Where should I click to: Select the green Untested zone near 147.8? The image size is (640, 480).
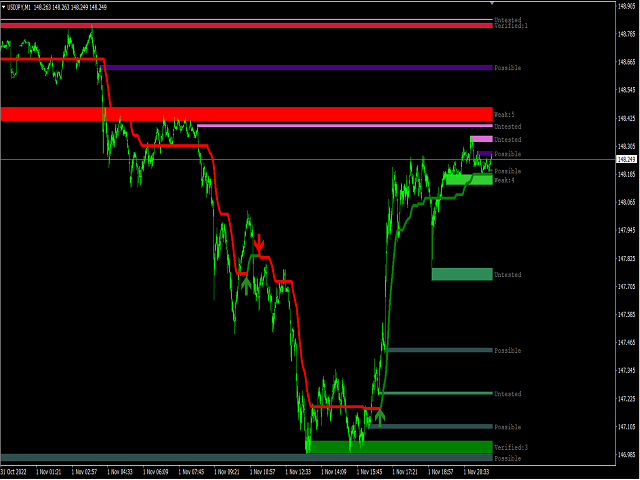pos(461,274)
